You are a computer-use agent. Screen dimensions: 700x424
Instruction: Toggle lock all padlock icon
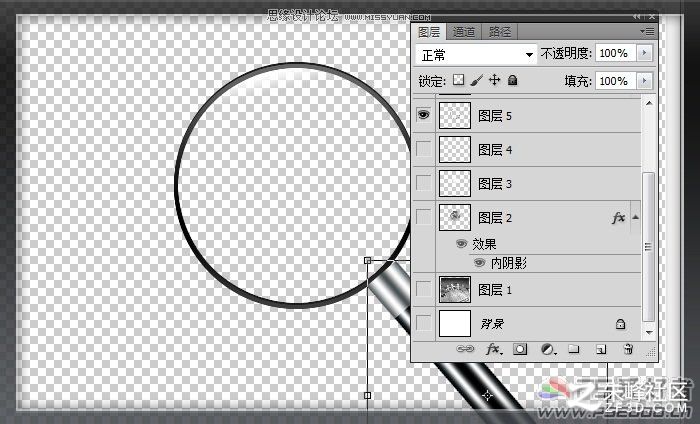[512, 80]
